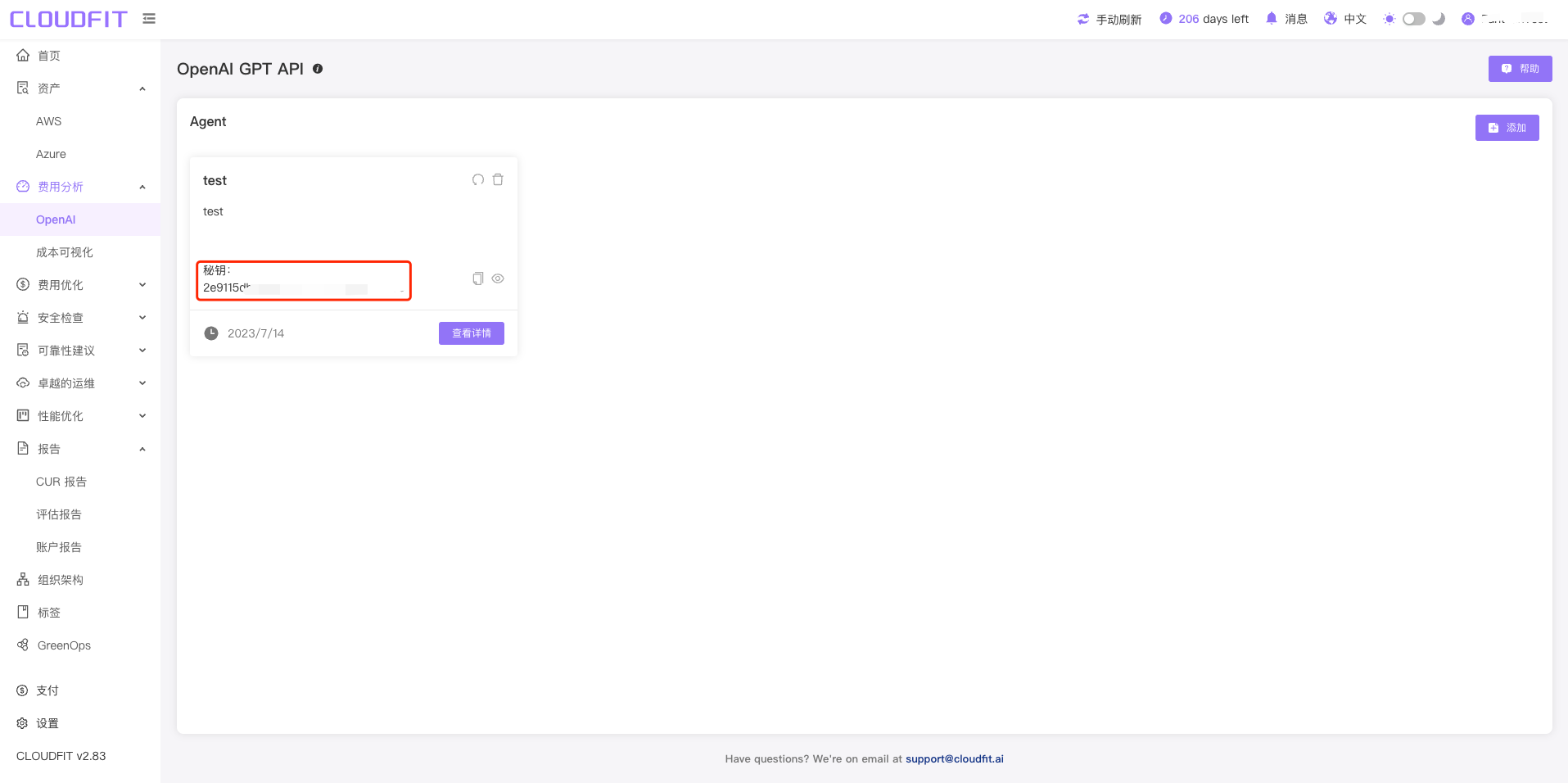This screenshot has height=783, width=1568.
Task: Click the performance optimization icon
Action: point(23,416)
